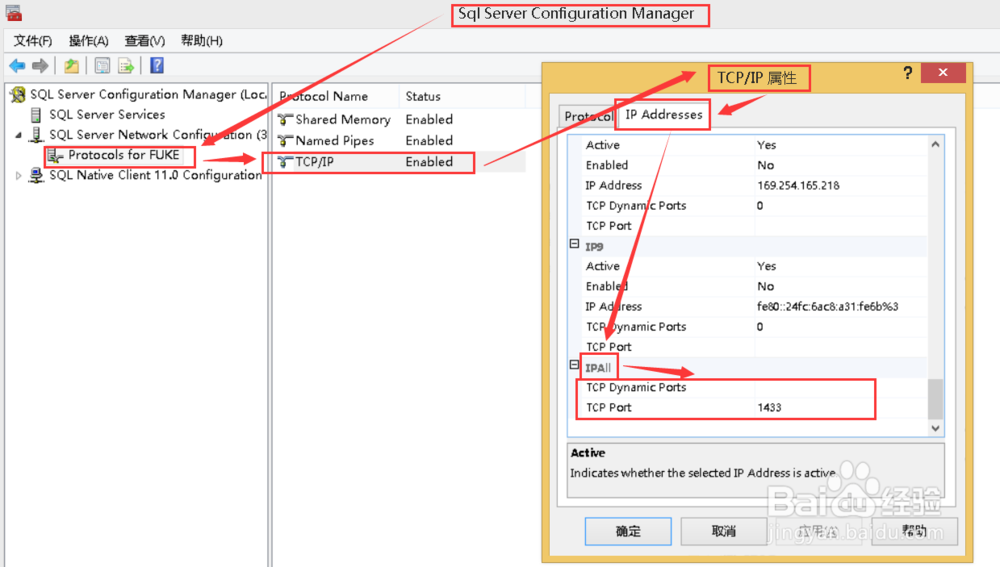Click the blue Help toolbar icon
The height and width of the screenshot is (567, 1000).
157,66
